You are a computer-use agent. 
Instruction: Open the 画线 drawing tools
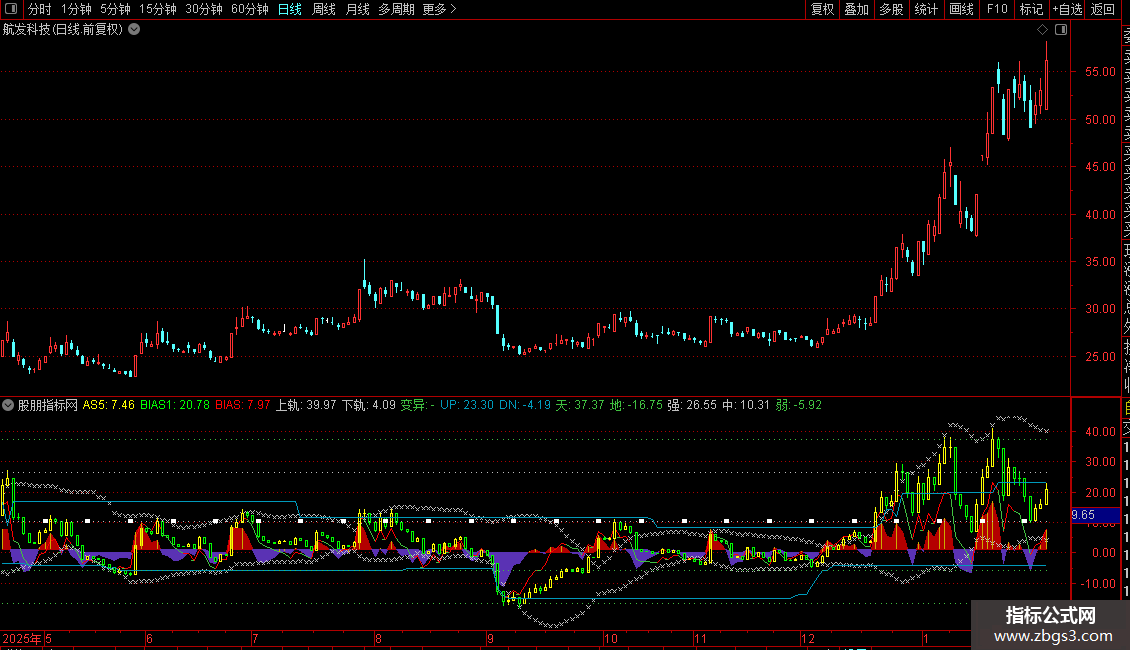point(961,9)
